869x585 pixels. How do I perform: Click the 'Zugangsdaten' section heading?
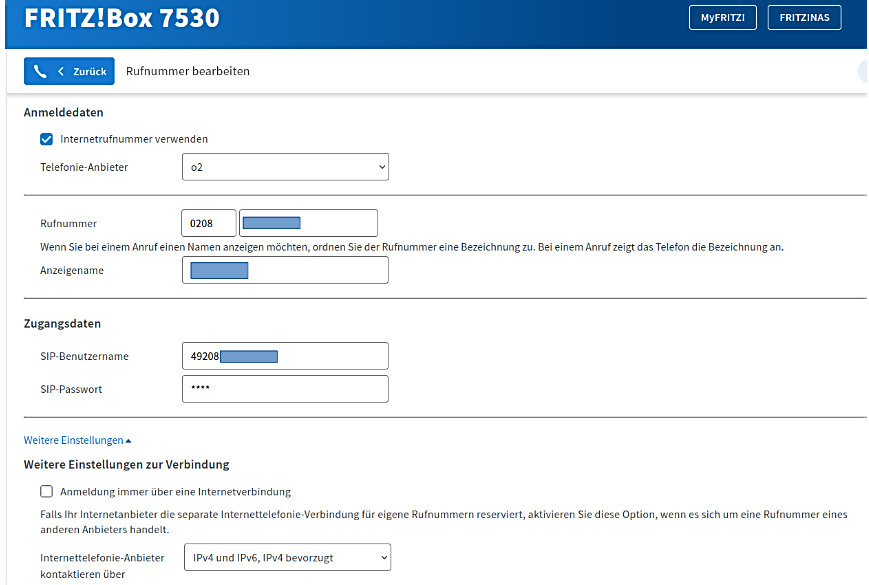63,324
